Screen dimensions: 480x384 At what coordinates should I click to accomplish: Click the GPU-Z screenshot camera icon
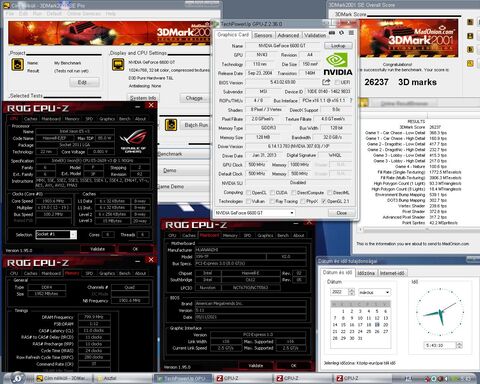pyautogui.click(x=332, y=33)
